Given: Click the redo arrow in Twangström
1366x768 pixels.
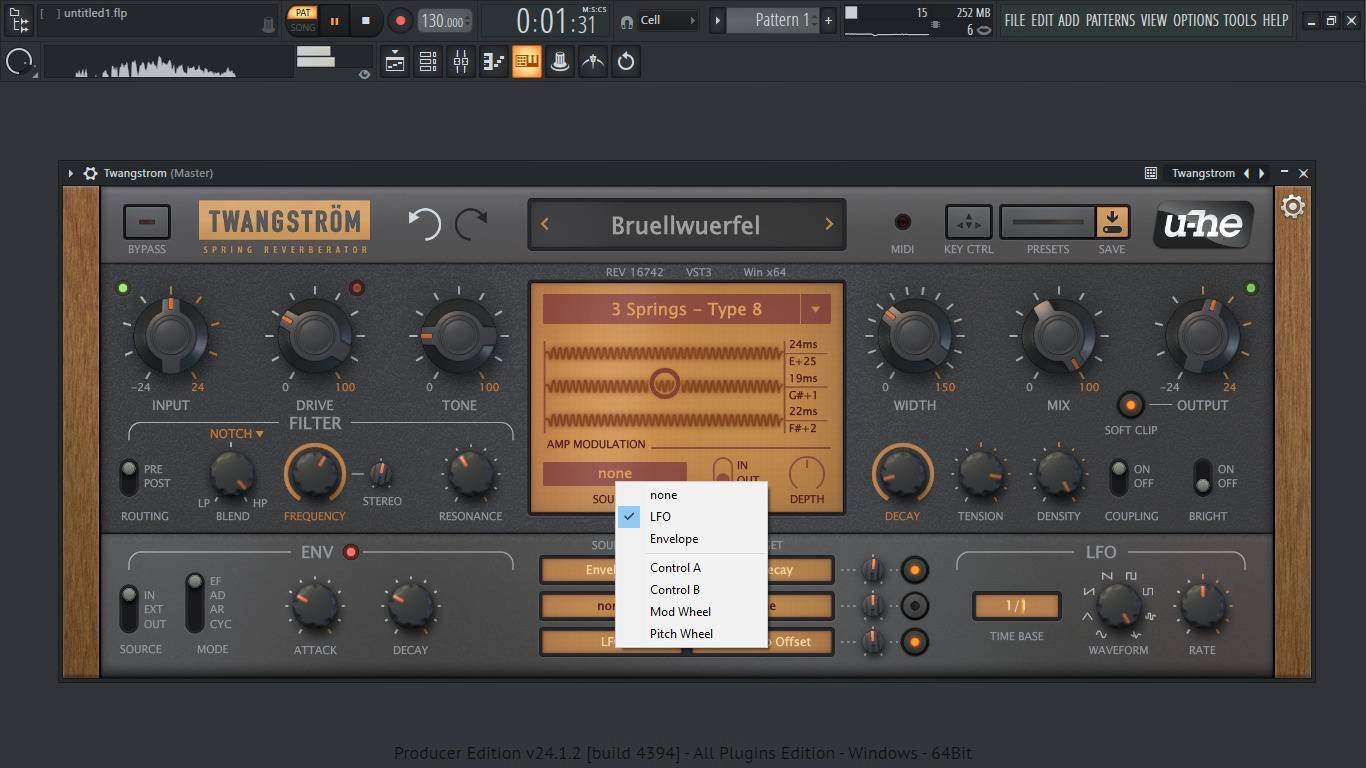Looking at the screenshot, I should tap(471, 223).
